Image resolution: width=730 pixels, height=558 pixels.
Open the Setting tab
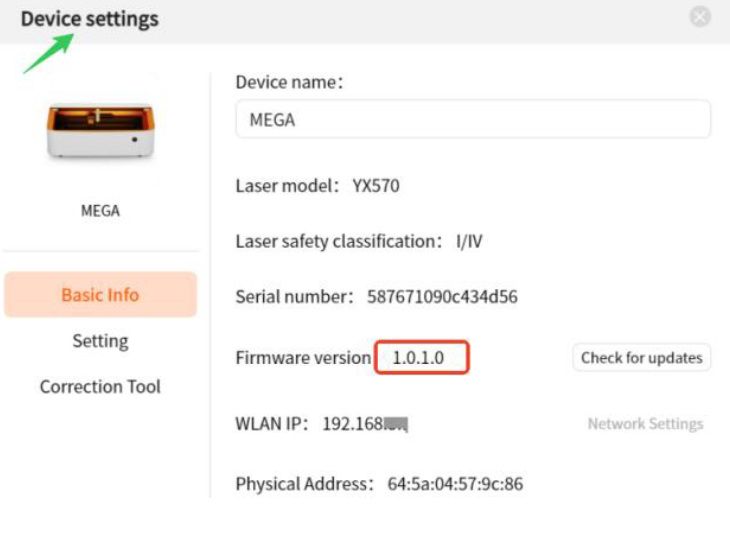[x=101, y=341]
